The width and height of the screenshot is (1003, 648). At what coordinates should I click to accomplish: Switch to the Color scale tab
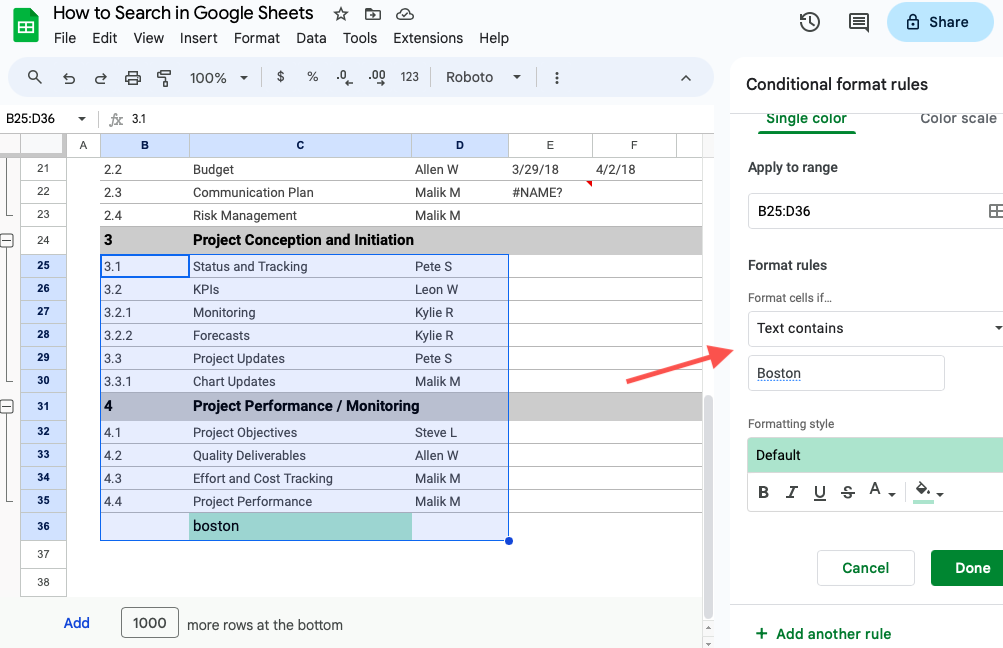(x=957, y=118)
